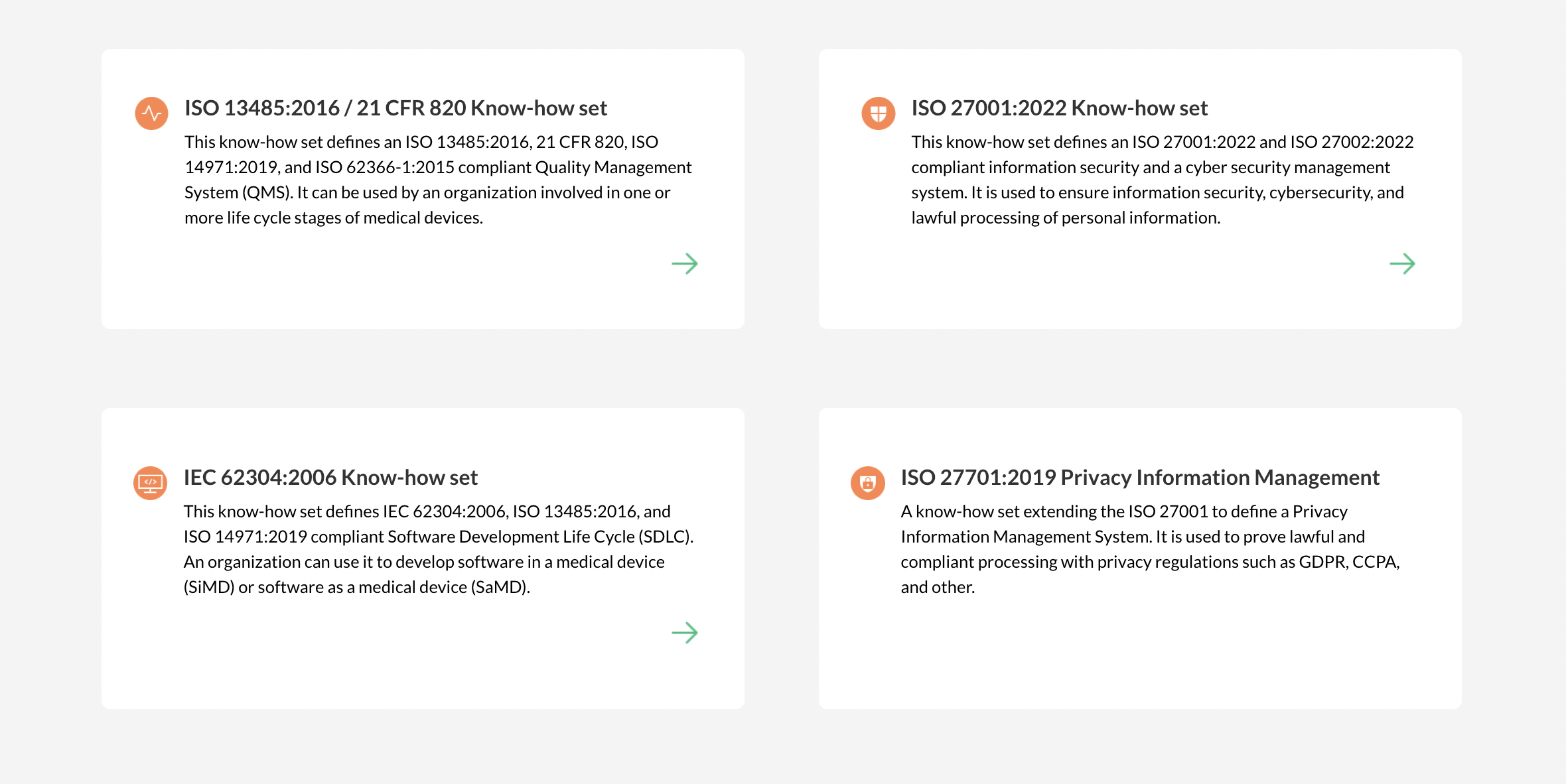Screen dimensions: 1566x784
Task: Follow the arrow on the IEC 62304:2006 card
Action: [686, 633]
